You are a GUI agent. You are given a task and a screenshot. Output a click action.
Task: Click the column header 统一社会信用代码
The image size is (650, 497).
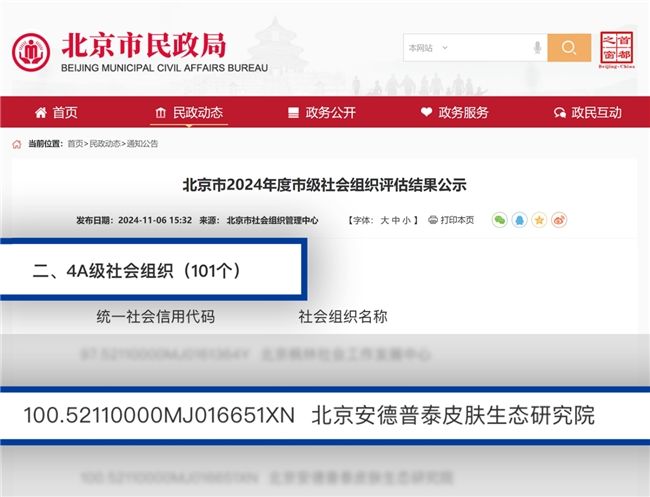[x=155, y=316]
